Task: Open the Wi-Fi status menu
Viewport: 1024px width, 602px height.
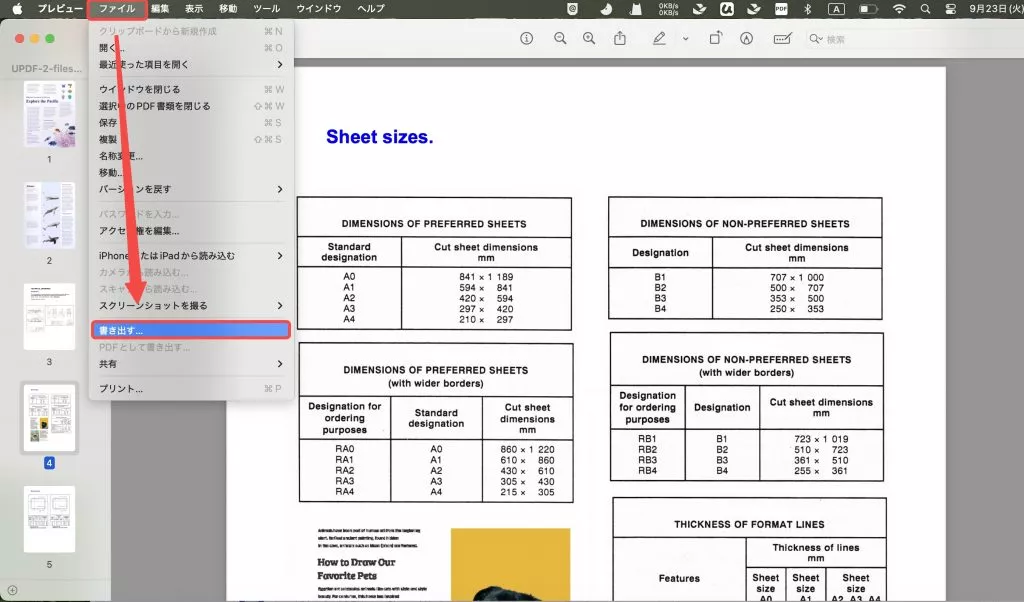Action: pyautogui.click(x=899, y=8)
